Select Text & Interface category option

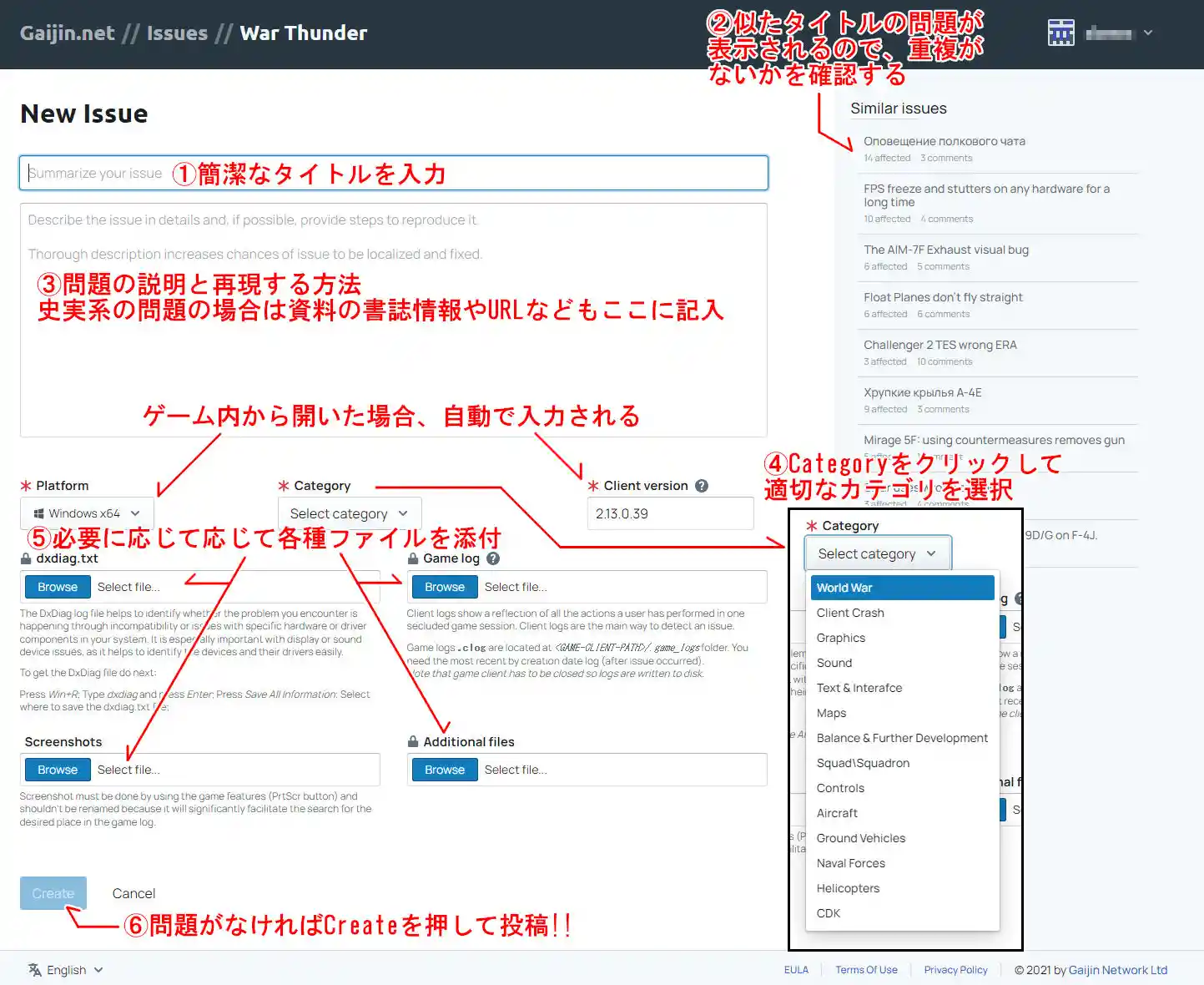pos(903,688)
